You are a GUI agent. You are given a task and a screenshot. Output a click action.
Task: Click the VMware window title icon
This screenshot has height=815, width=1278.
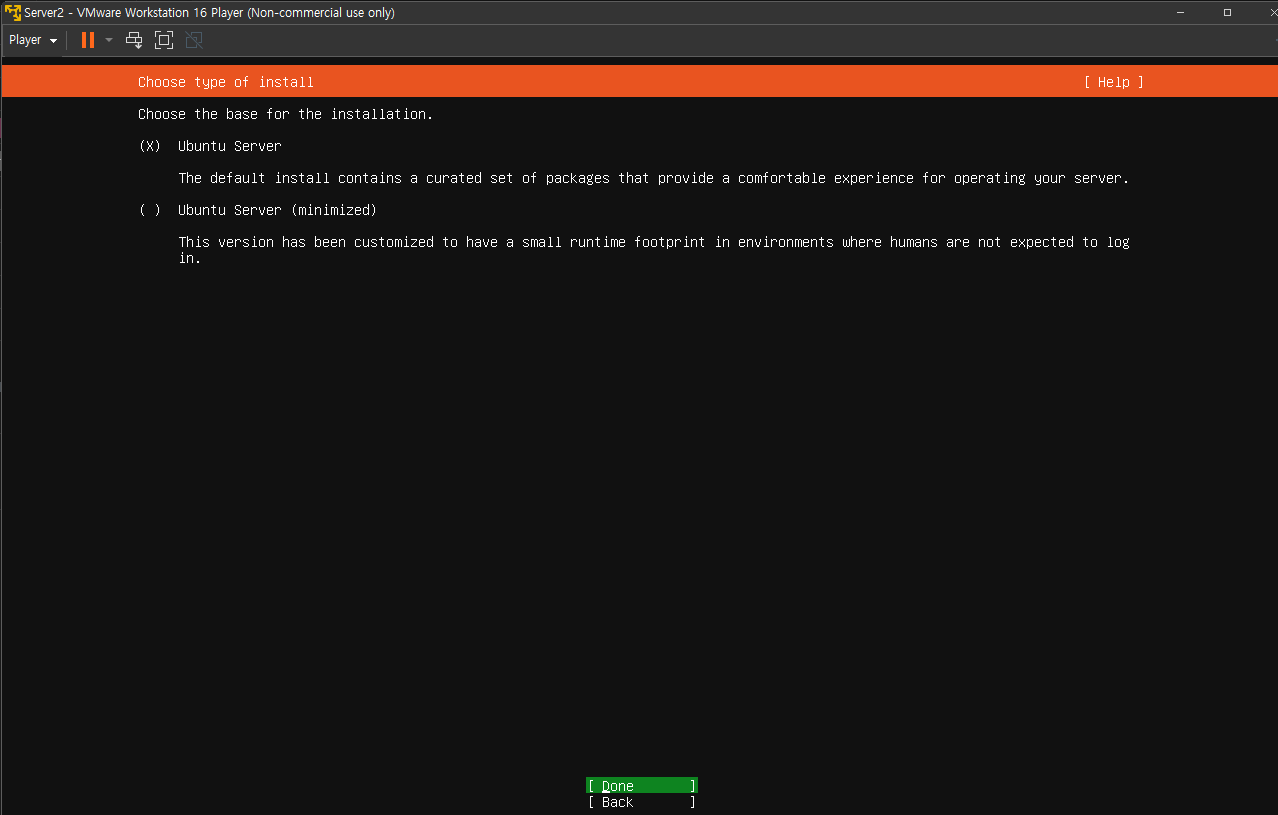point(13,12)
